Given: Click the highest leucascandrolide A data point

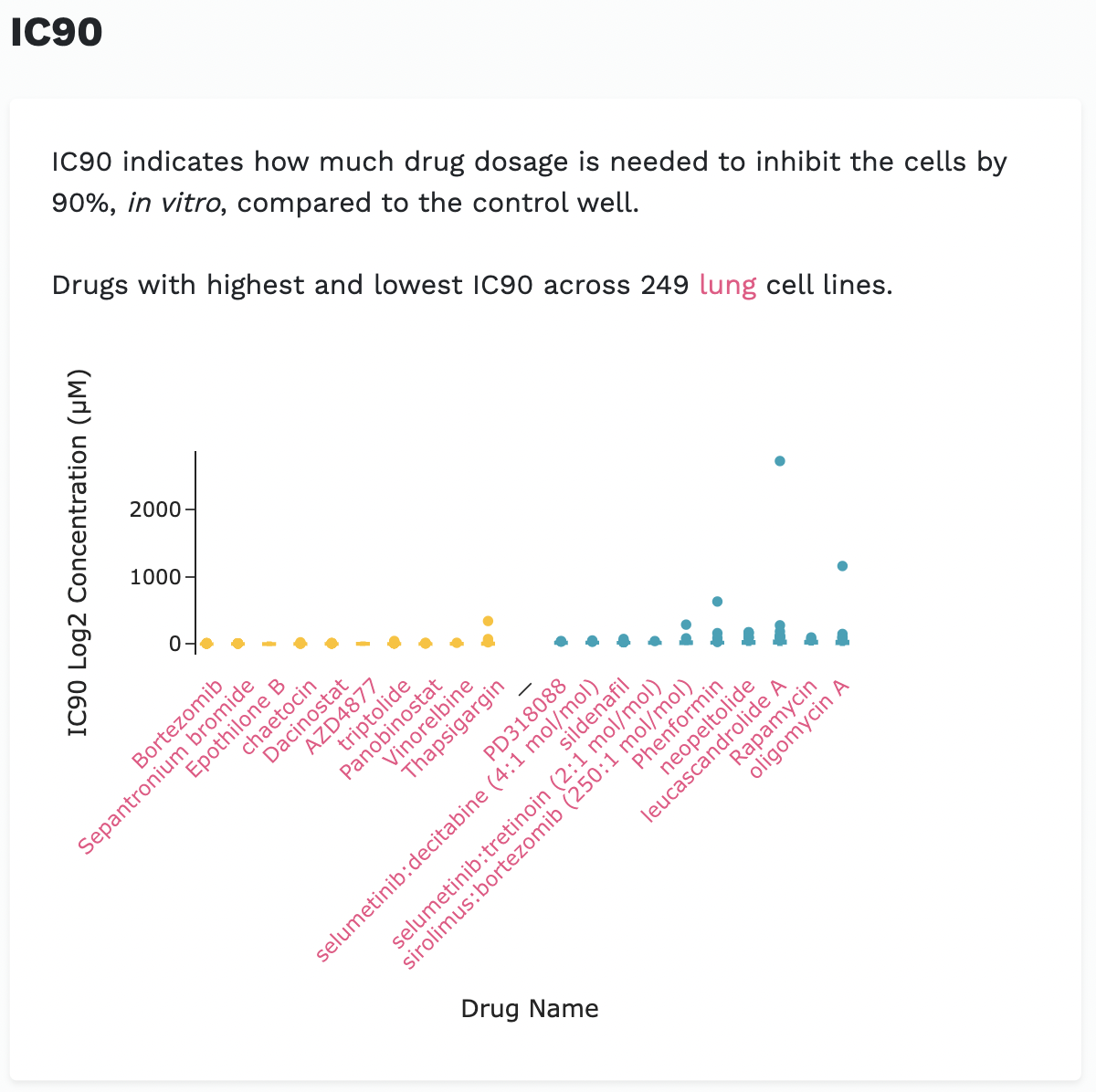Looking at the screenshot, I should coord(780,461).
